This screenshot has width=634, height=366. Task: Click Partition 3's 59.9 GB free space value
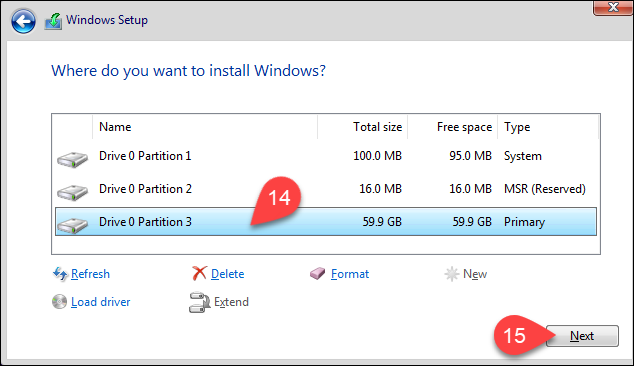(472, 222)
